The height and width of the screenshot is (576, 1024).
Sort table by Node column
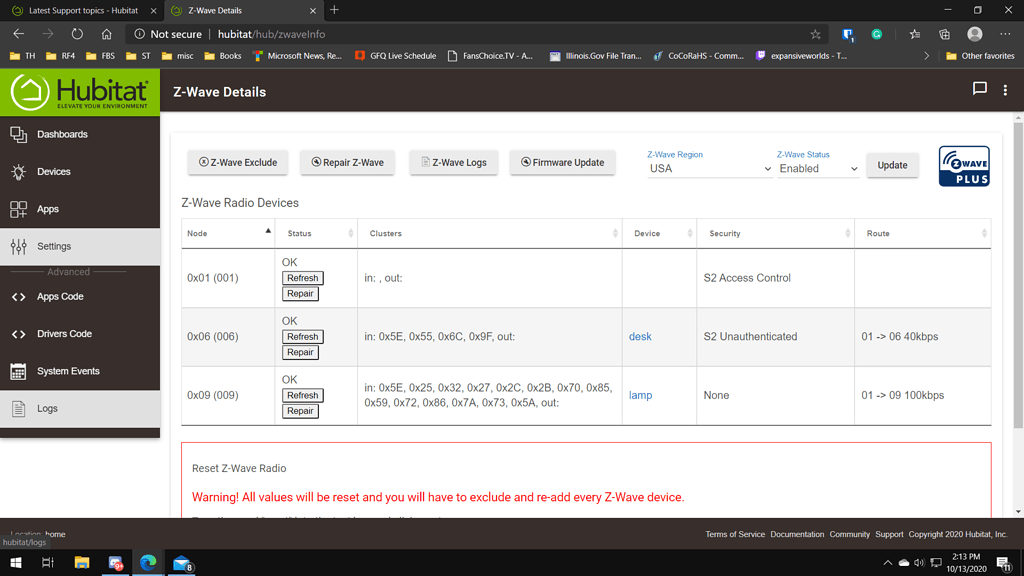click(228, 233)
